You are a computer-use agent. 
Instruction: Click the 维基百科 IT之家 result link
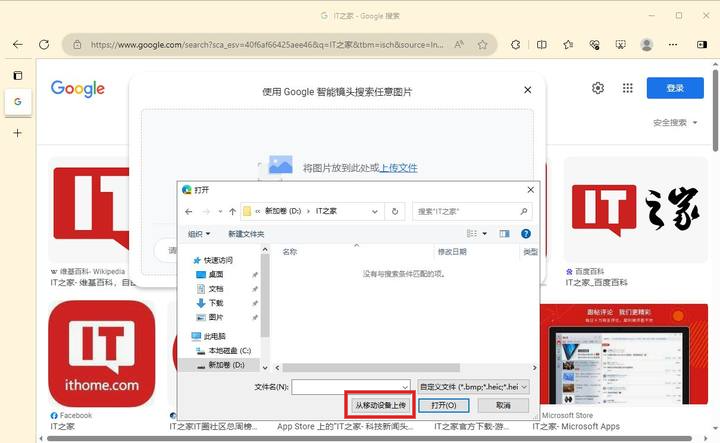click(93, 283)
